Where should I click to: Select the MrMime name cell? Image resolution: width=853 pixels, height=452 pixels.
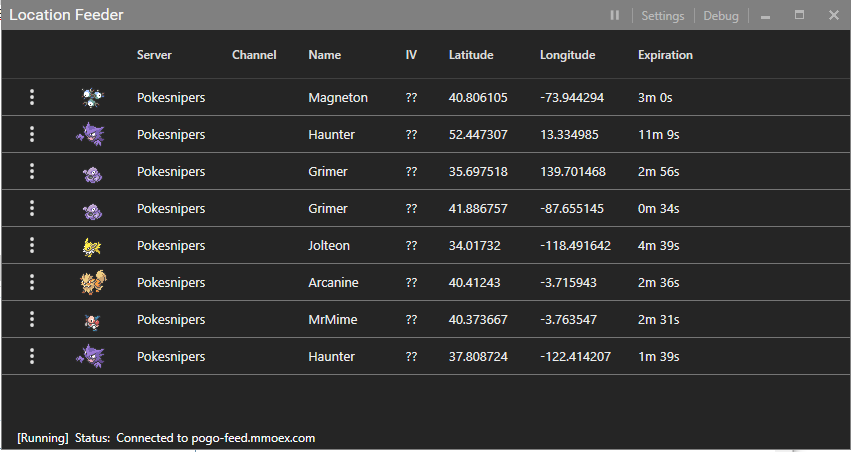pos(333,320)
